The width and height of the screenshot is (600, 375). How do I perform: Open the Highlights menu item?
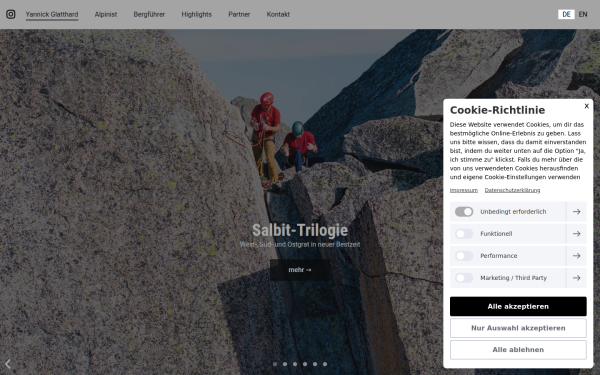click(196, 15)
